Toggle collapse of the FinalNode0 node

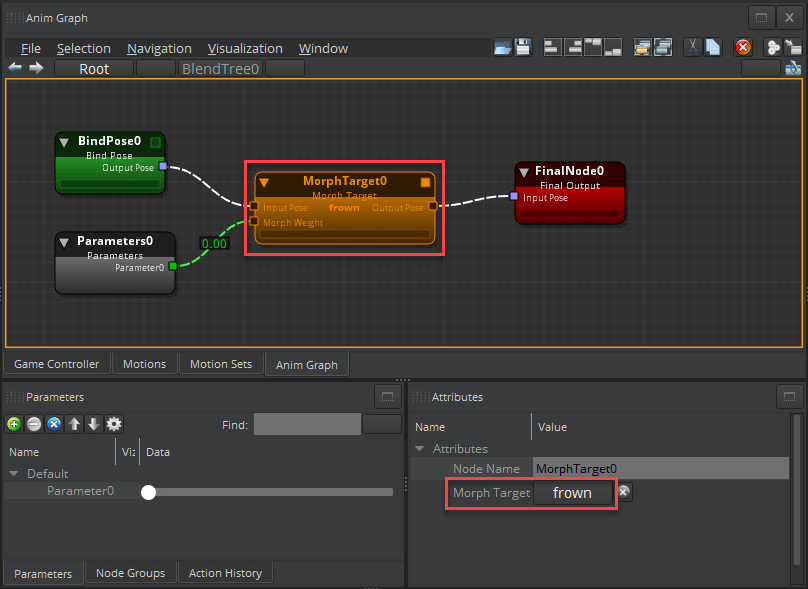point(523,170)
